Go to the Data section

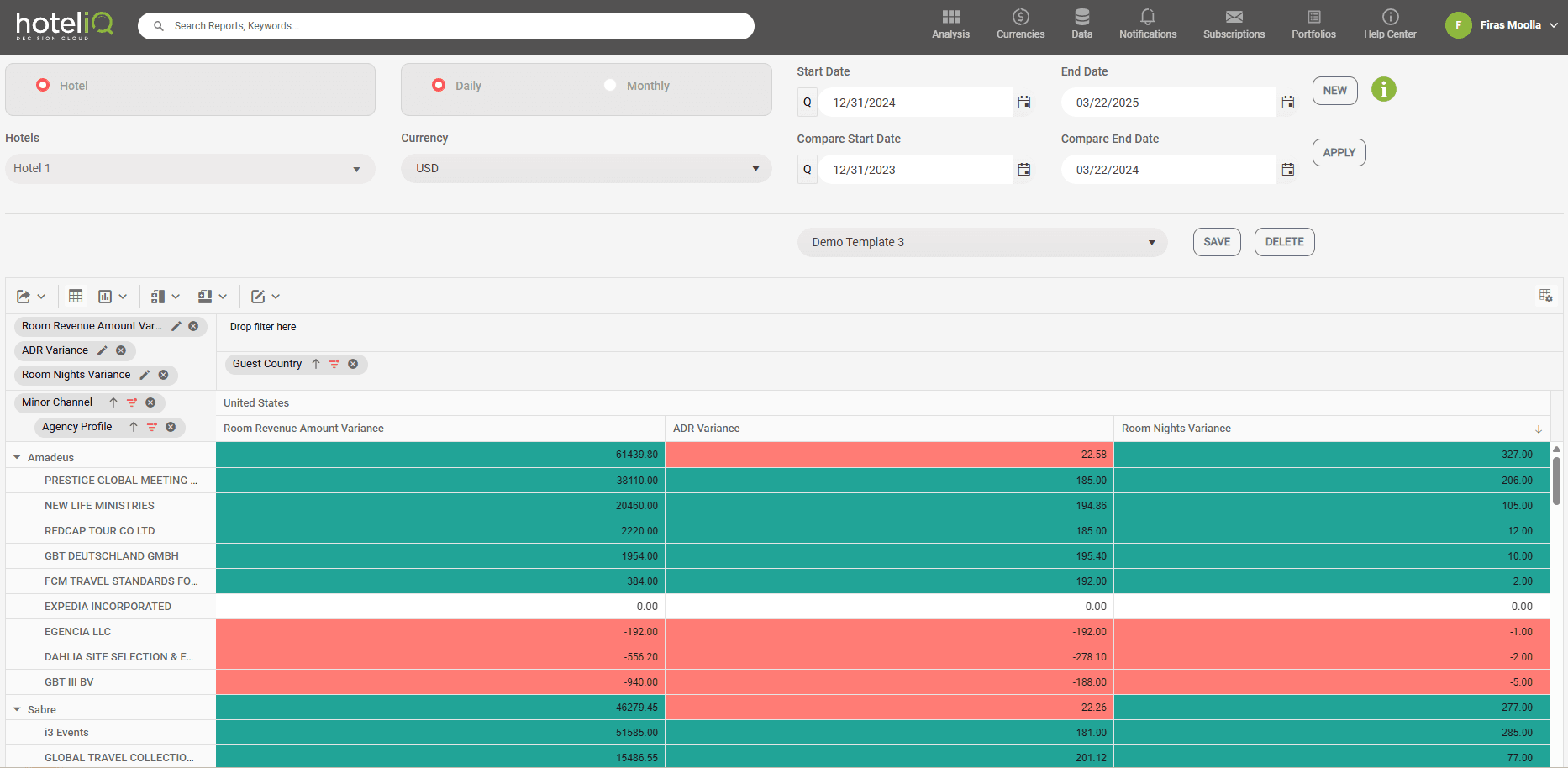[1081, 24]
